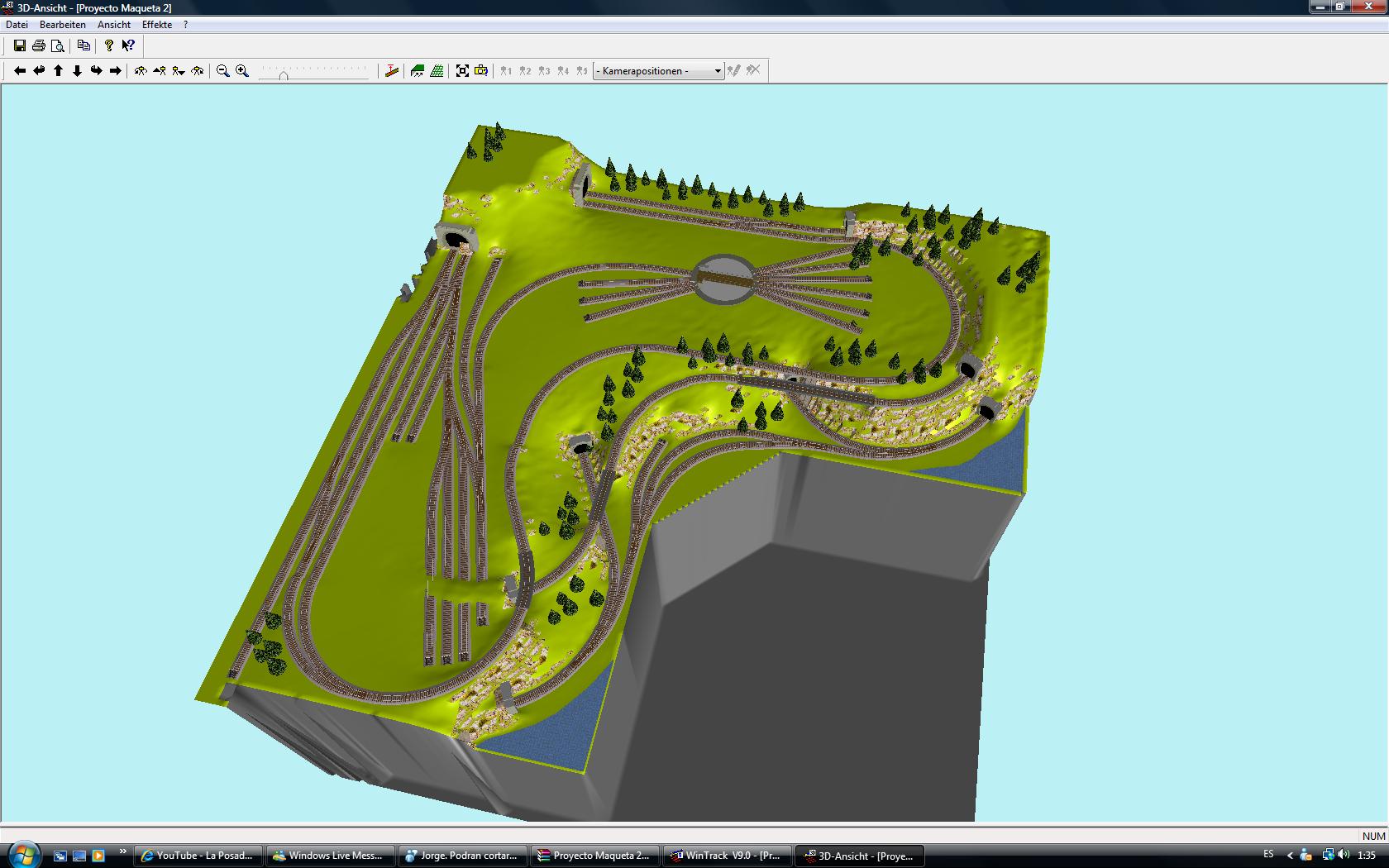Switch to Proyecto Maqueta 2 taskbar window
This screenshot has width=1389, height=868.
tap(594, 856)
